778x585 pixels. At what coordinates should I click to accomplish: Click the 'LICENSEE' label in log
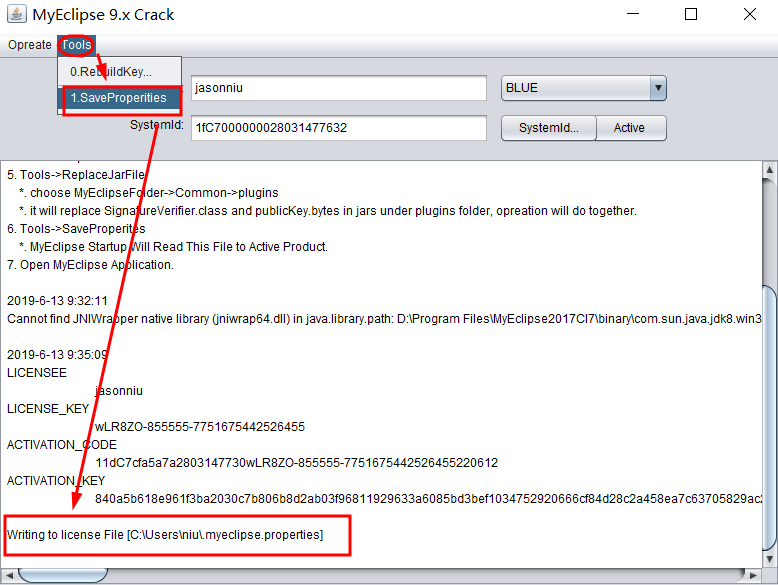pos(37,373)
